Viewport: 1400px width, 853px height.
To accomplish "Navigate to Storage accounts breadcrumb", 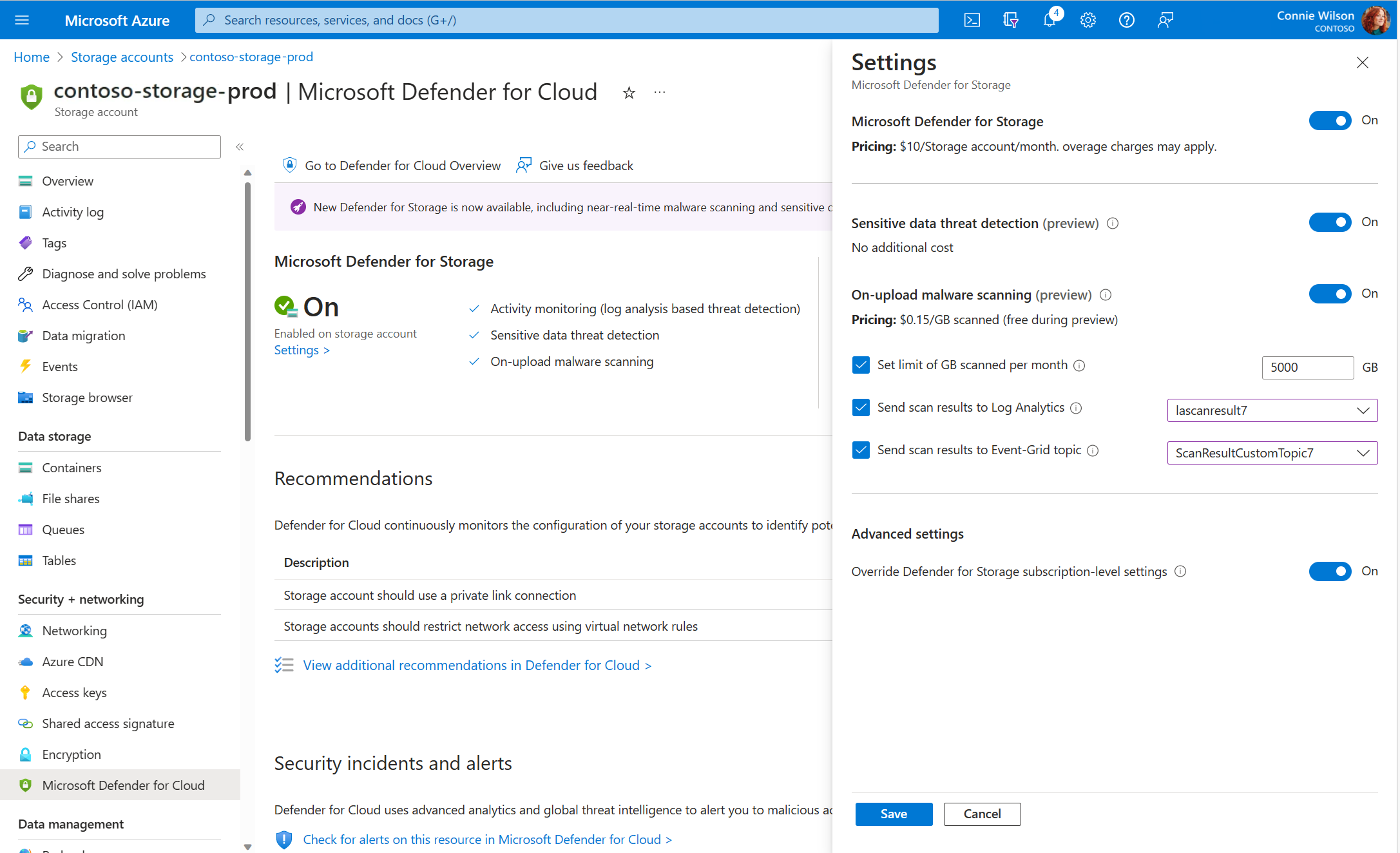I will click(x=122, y=57).
